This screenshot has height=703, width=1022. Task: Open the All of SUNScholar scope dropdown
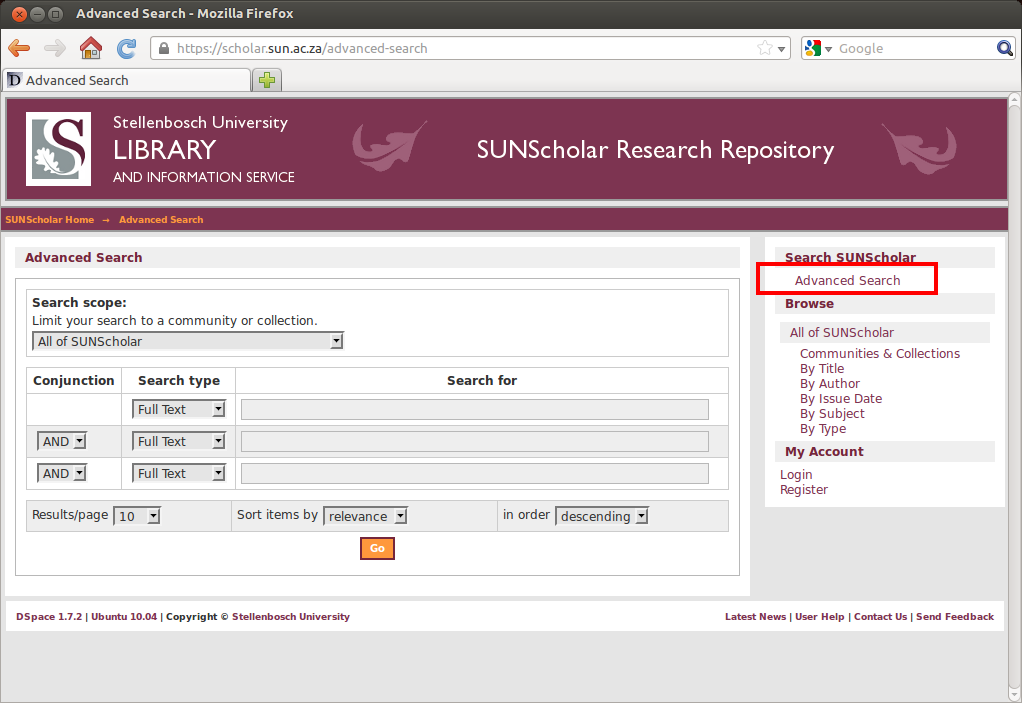[x=188, y=341]
